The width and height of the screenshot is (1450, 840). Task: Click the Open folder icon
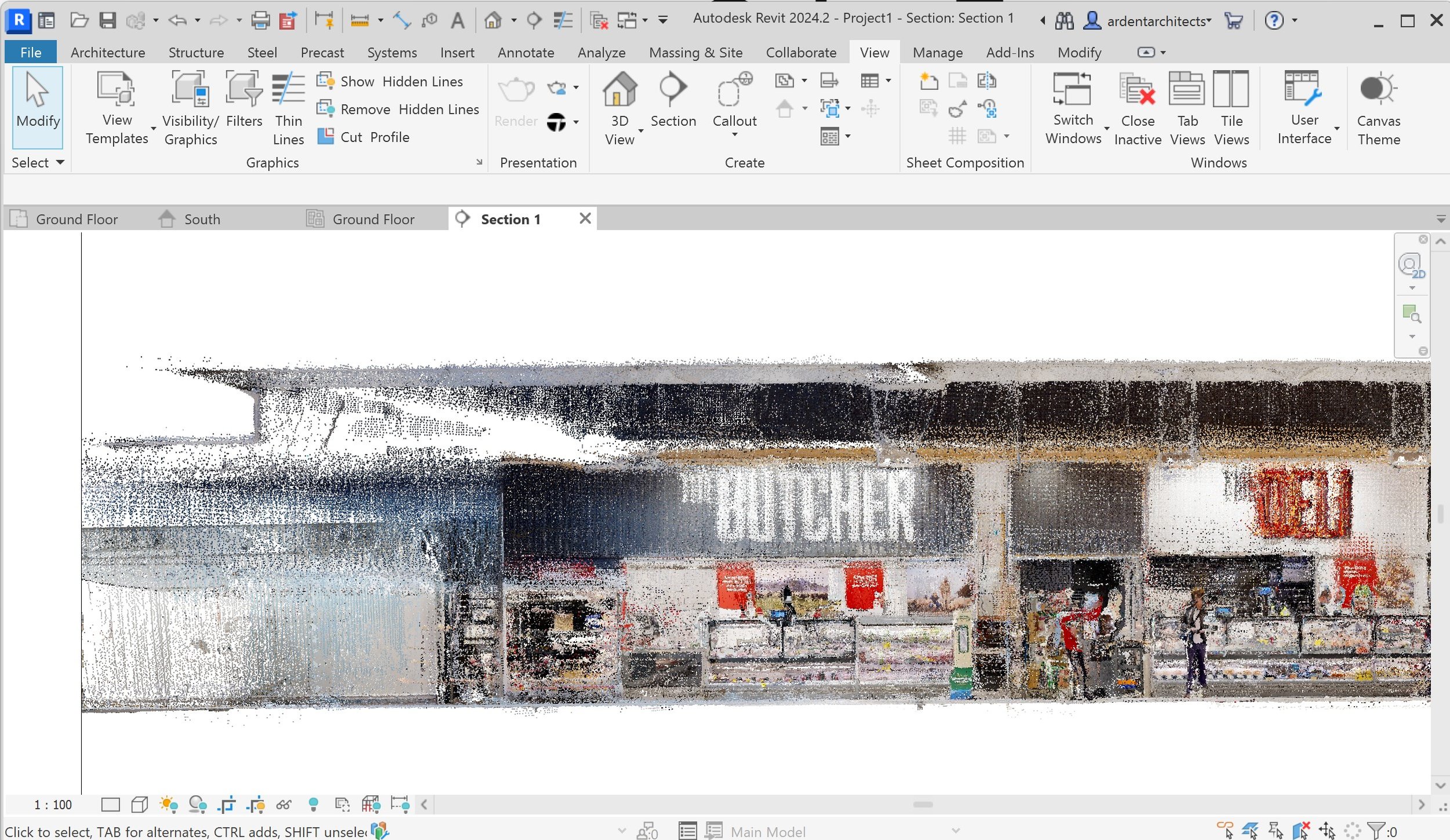(x=79, y=20)
